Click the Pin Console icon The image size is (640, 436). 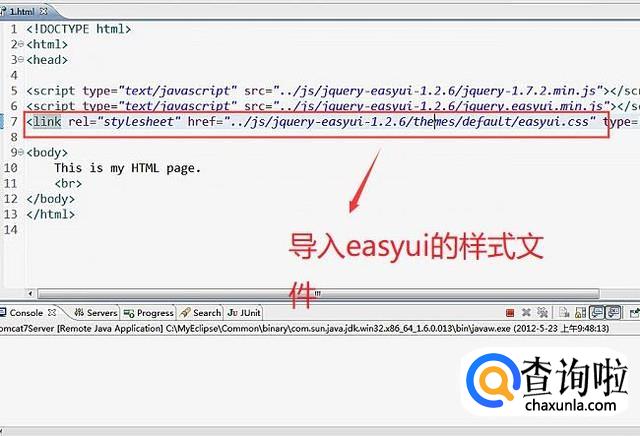click(634, 313)
